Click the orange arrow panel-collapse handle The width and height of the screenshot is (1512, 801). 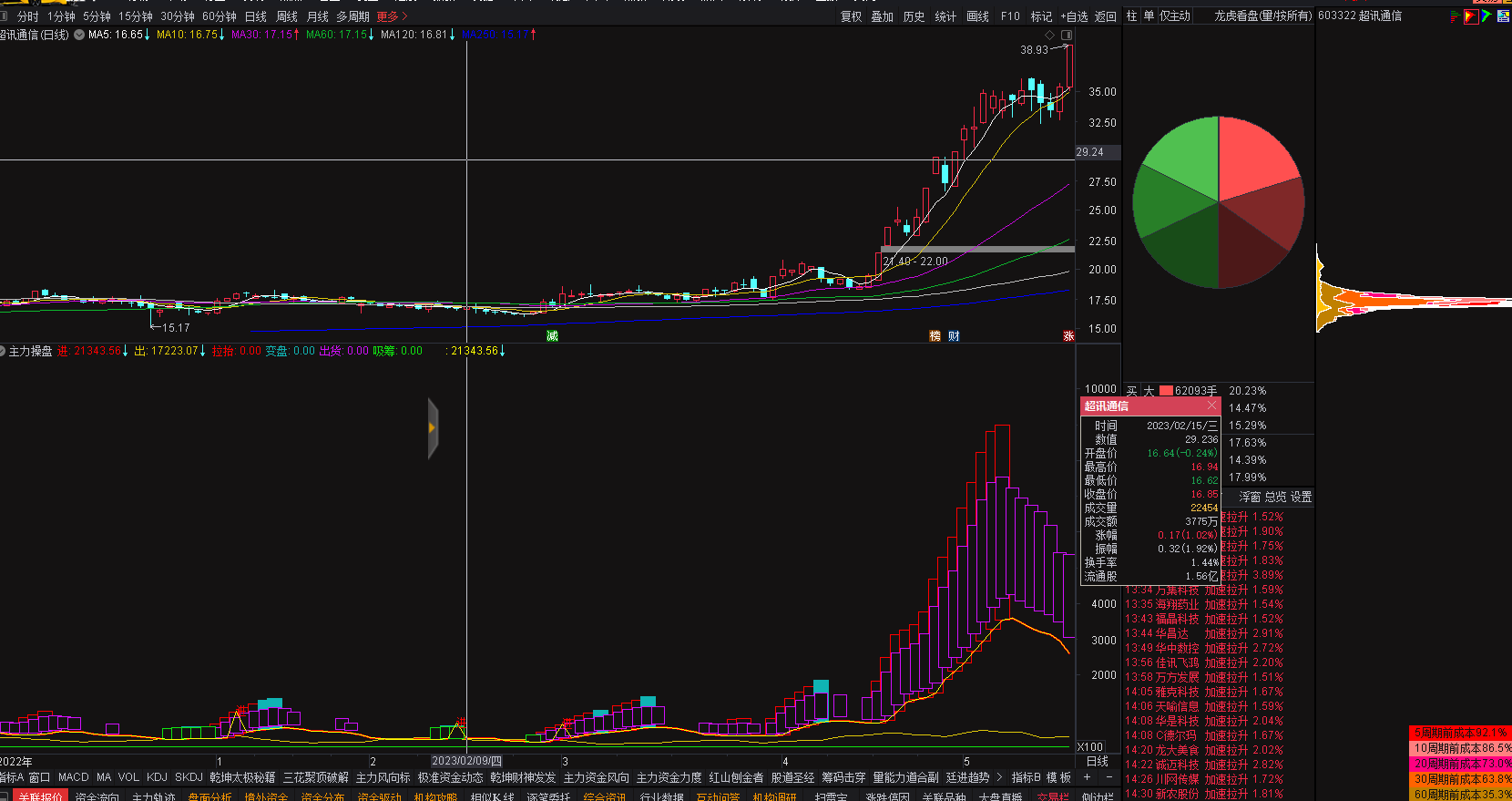[433, 427]
